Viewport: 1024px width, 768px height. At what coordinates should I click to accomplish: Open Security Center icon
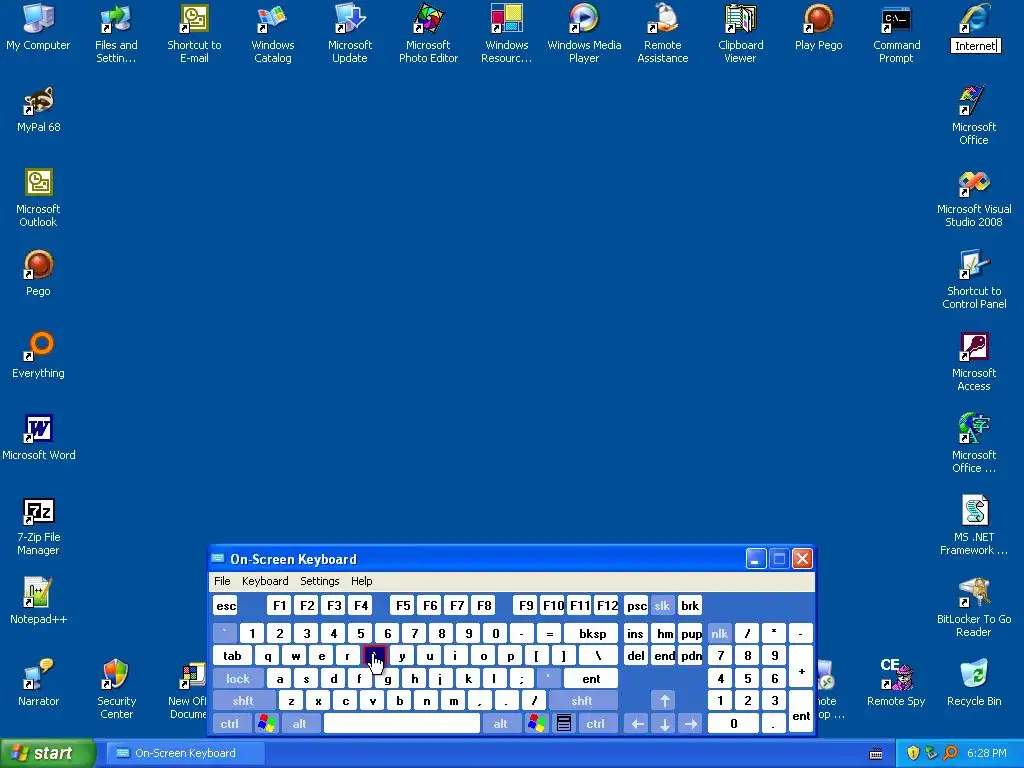coord(116,689)
